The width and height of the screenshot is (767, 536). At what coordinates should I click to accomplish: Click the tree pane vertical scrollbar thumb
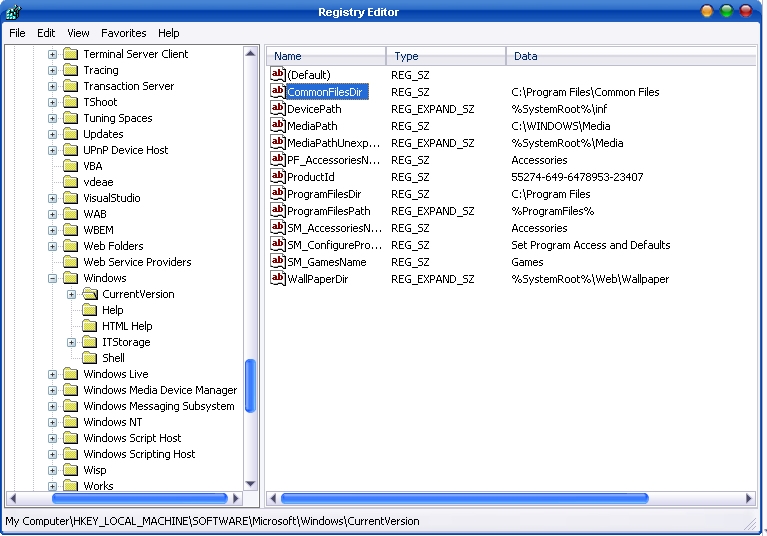tap(250, 385)
